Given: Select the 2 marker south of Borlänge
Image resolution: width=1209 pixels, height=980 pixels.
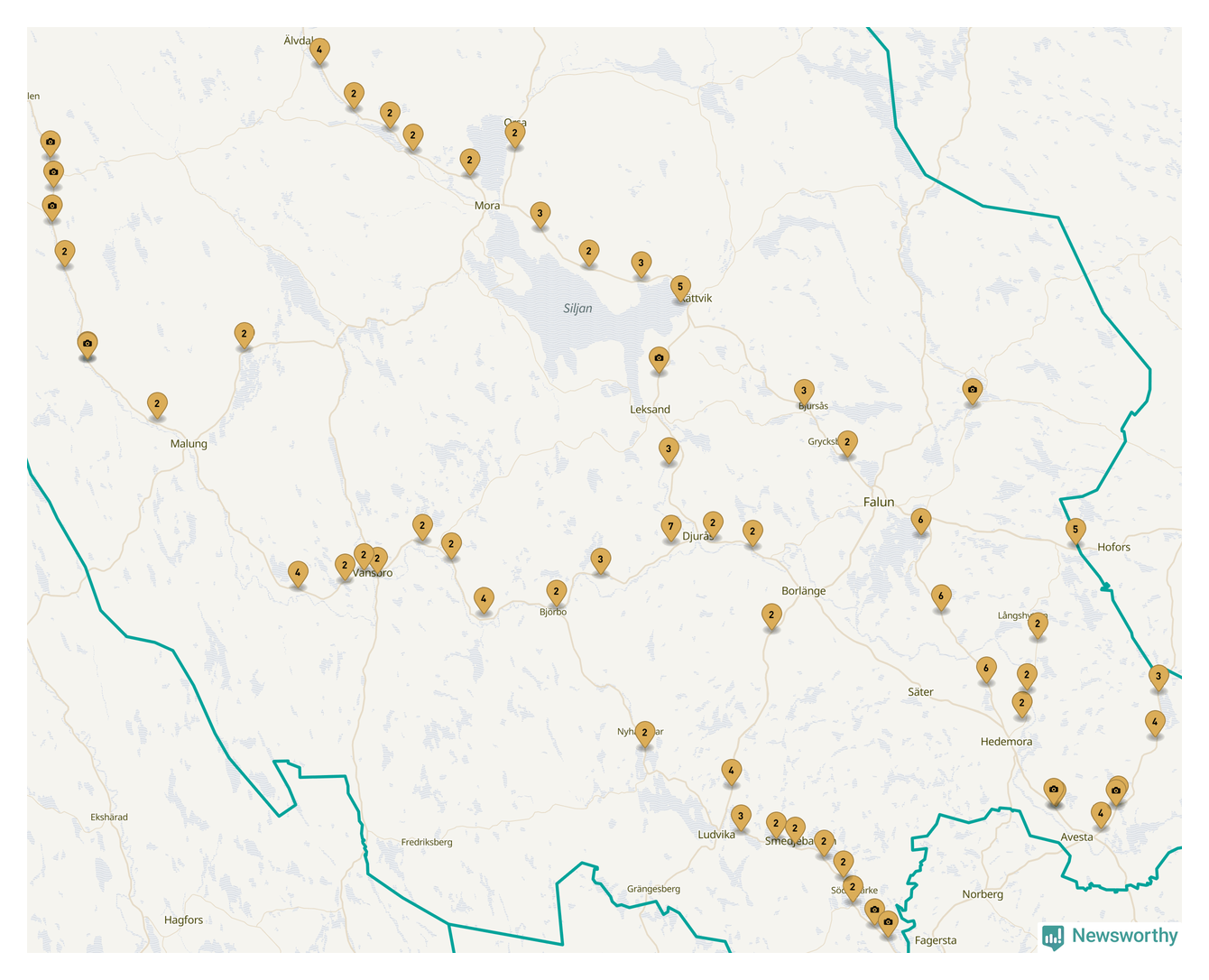Looking at the screenshot, I should pos(771,615).
